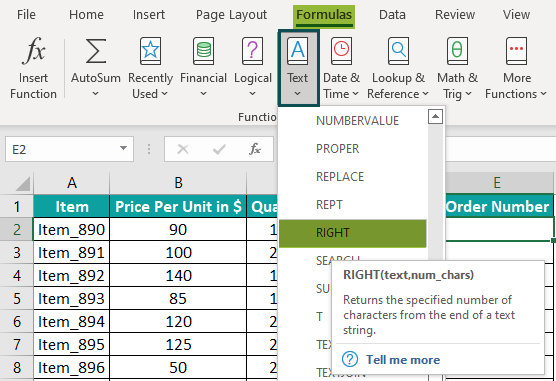Viewport: 556px width, 381px height.
Task: Click the Insert Function fx icon
Action: [34, 51]
